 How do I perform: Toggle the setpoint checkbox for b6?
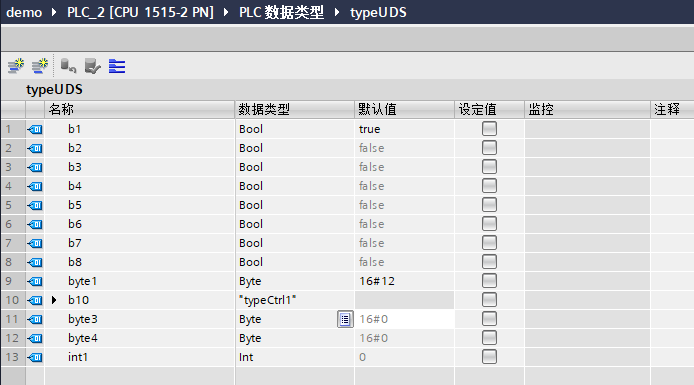click(x=489, y=224)
